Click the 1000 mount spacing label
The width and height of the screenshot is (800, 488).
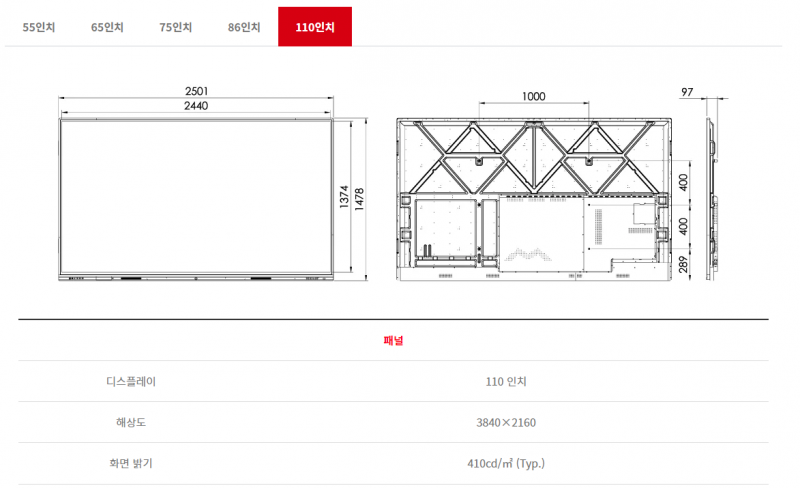pyautogui.click(x=534, y=96)
